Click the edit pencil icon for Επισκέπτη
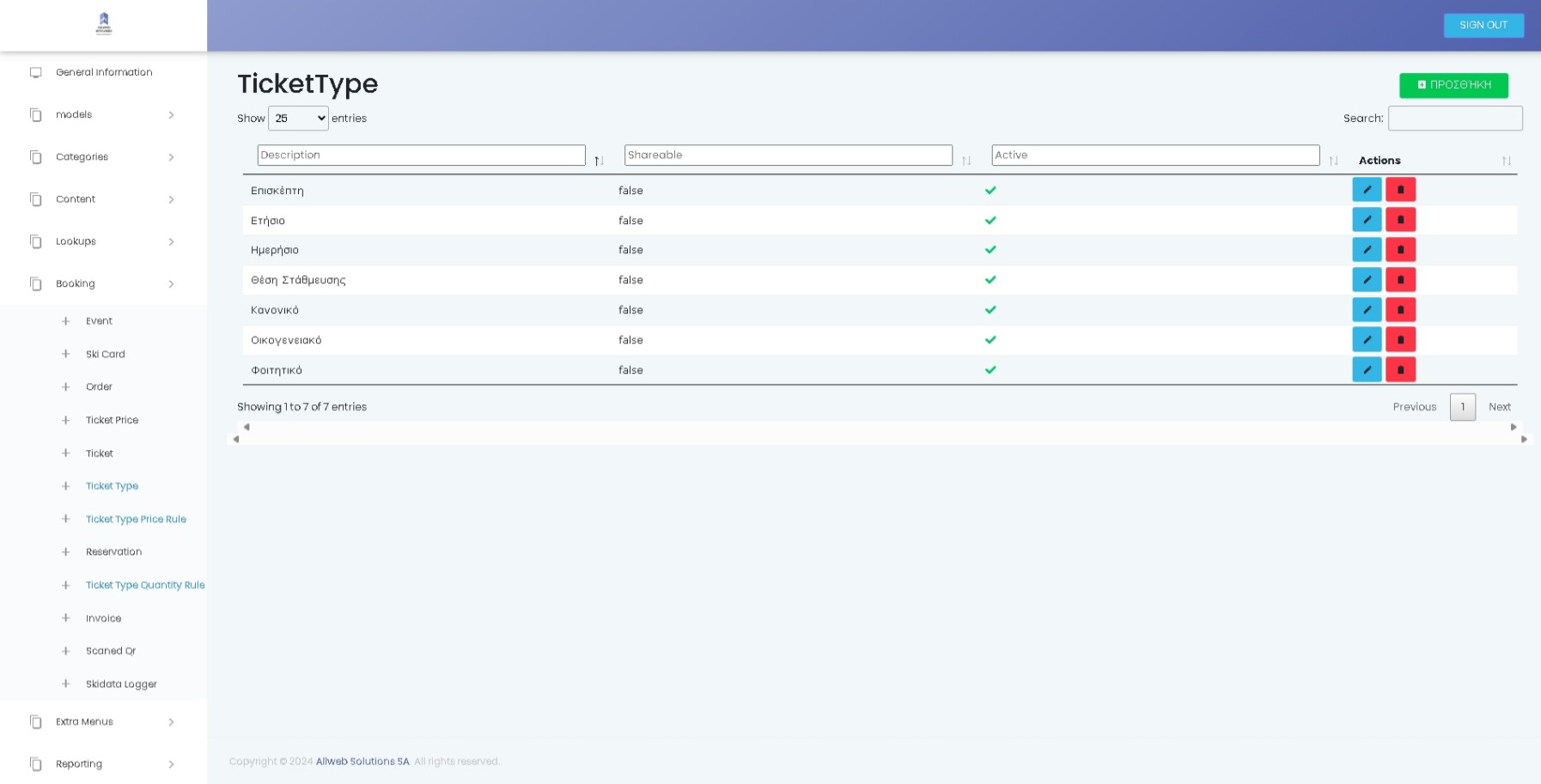The image size is (1541, 784). 1366,190
